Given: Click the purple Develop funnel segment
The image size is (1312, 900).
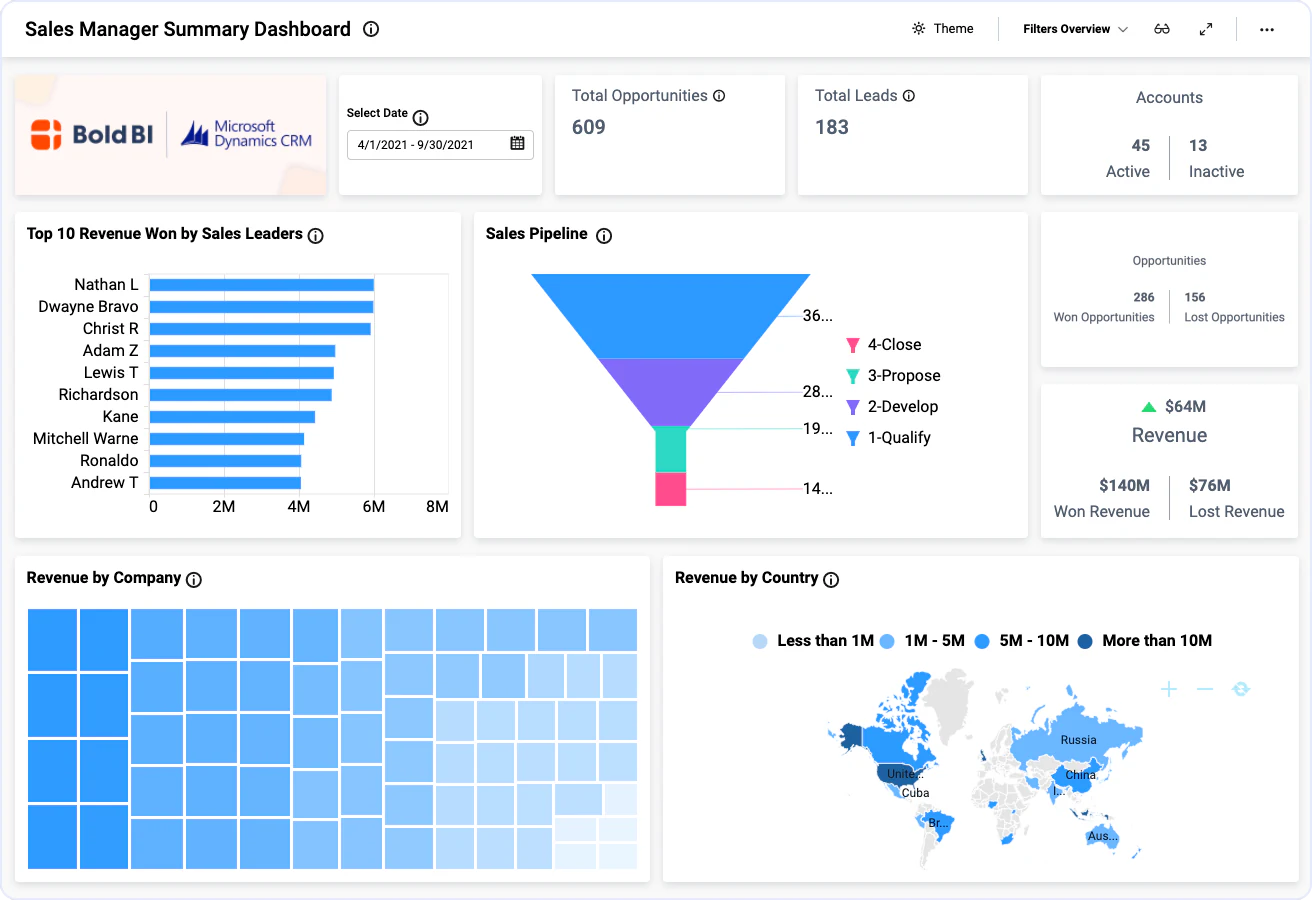Looking at the screenshot, I should [x=670, y=392].
